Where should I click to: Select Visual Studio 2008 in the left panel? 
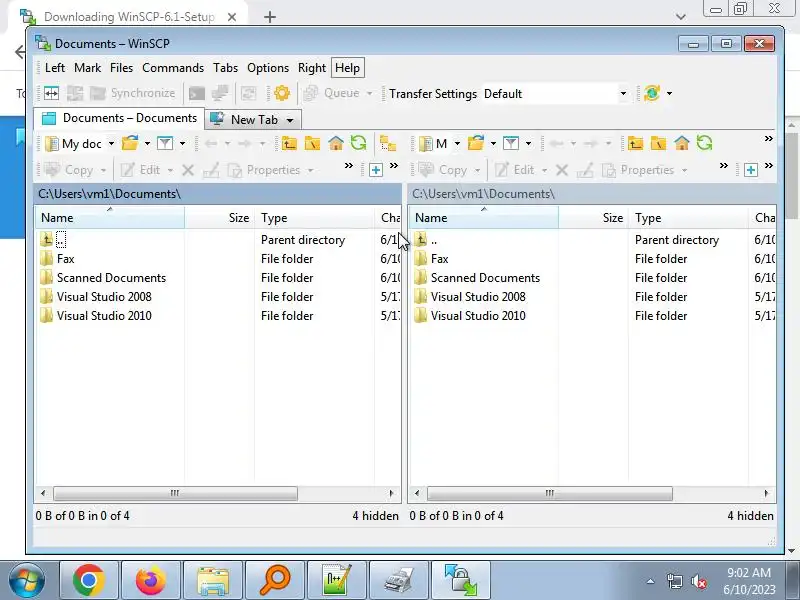[x=104, y=297]
